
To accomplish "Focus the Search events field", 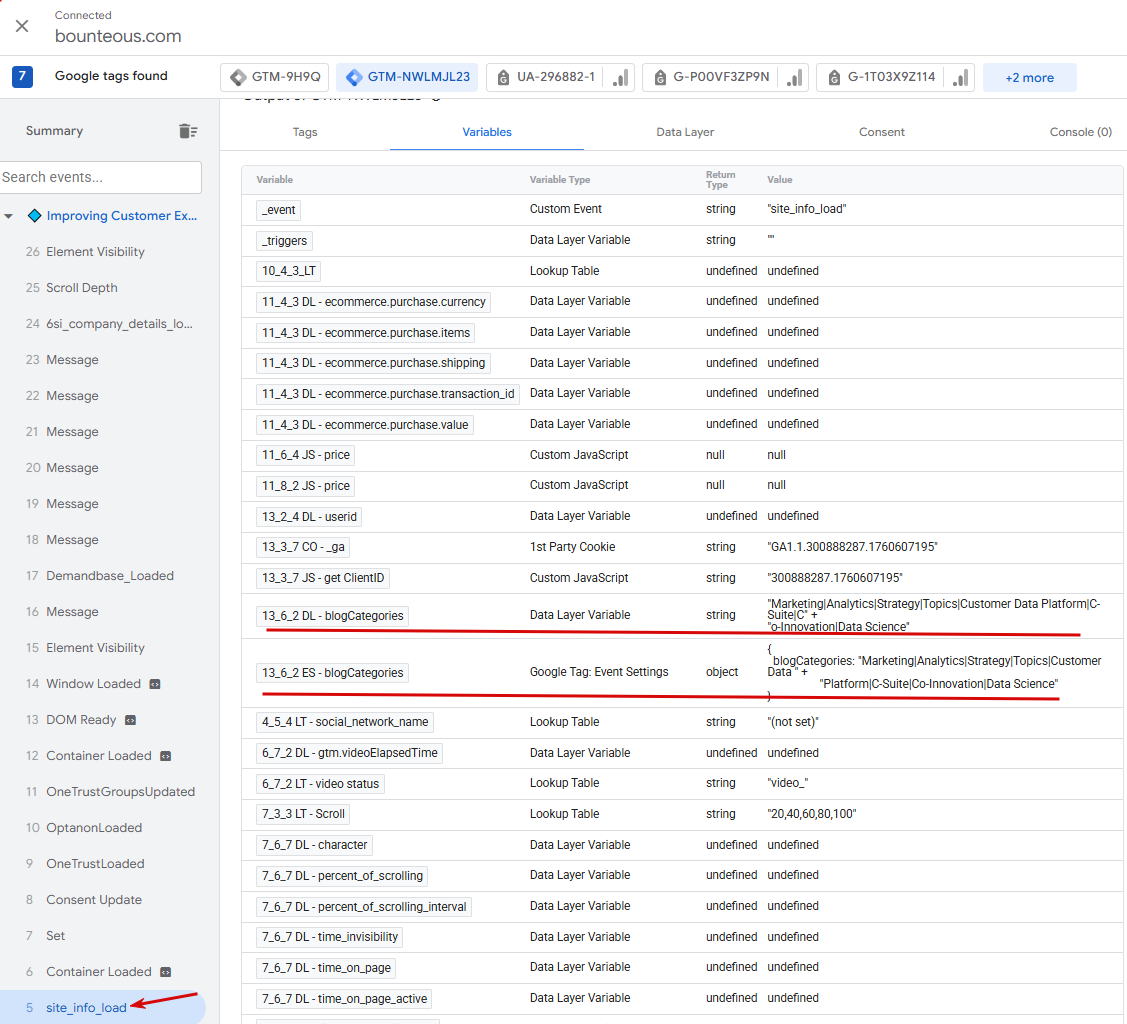I will click(x=101, y=177).
